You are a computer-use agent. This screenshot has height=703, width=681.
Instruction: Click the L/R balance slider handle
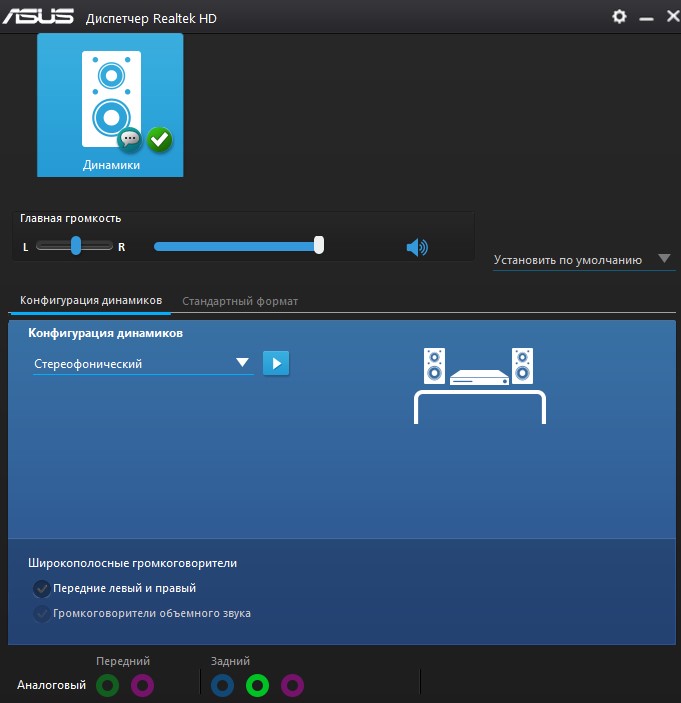pos(75,245)
